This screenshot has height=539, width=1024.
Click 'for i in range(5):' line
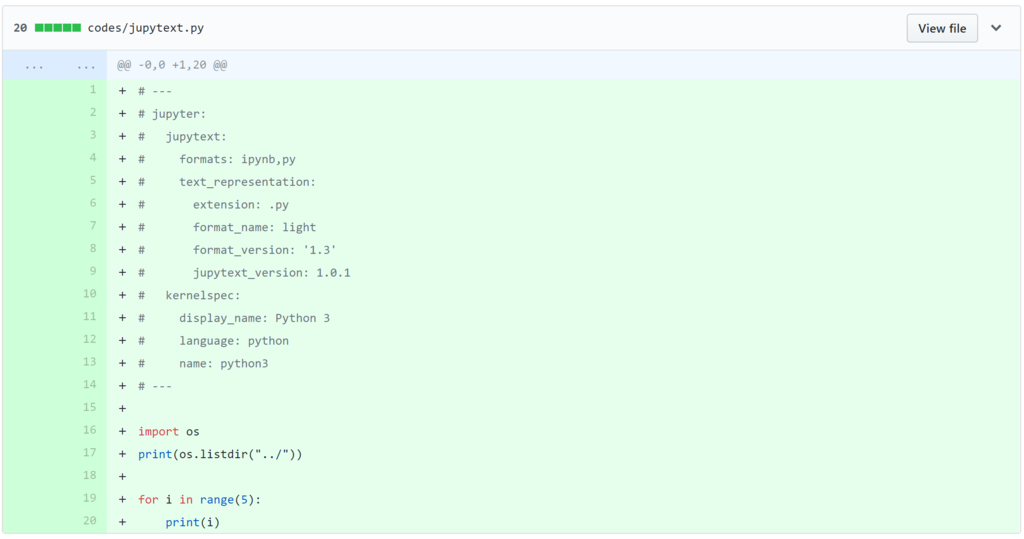(199, 500)
